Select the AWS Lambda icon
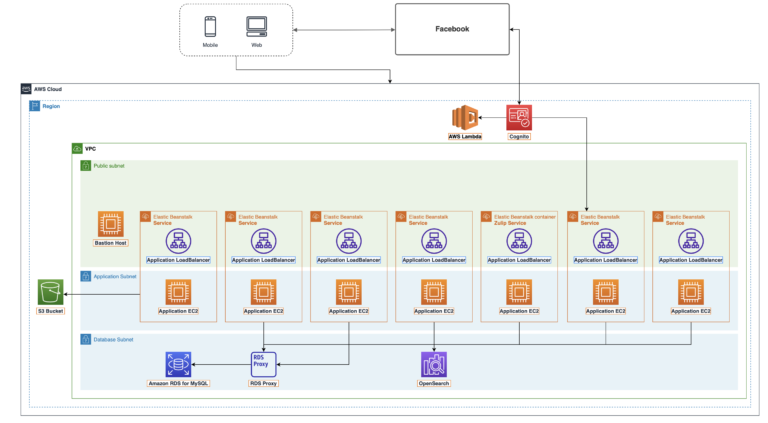The height and width of the screenshot is (423, 768). point(465,118)
